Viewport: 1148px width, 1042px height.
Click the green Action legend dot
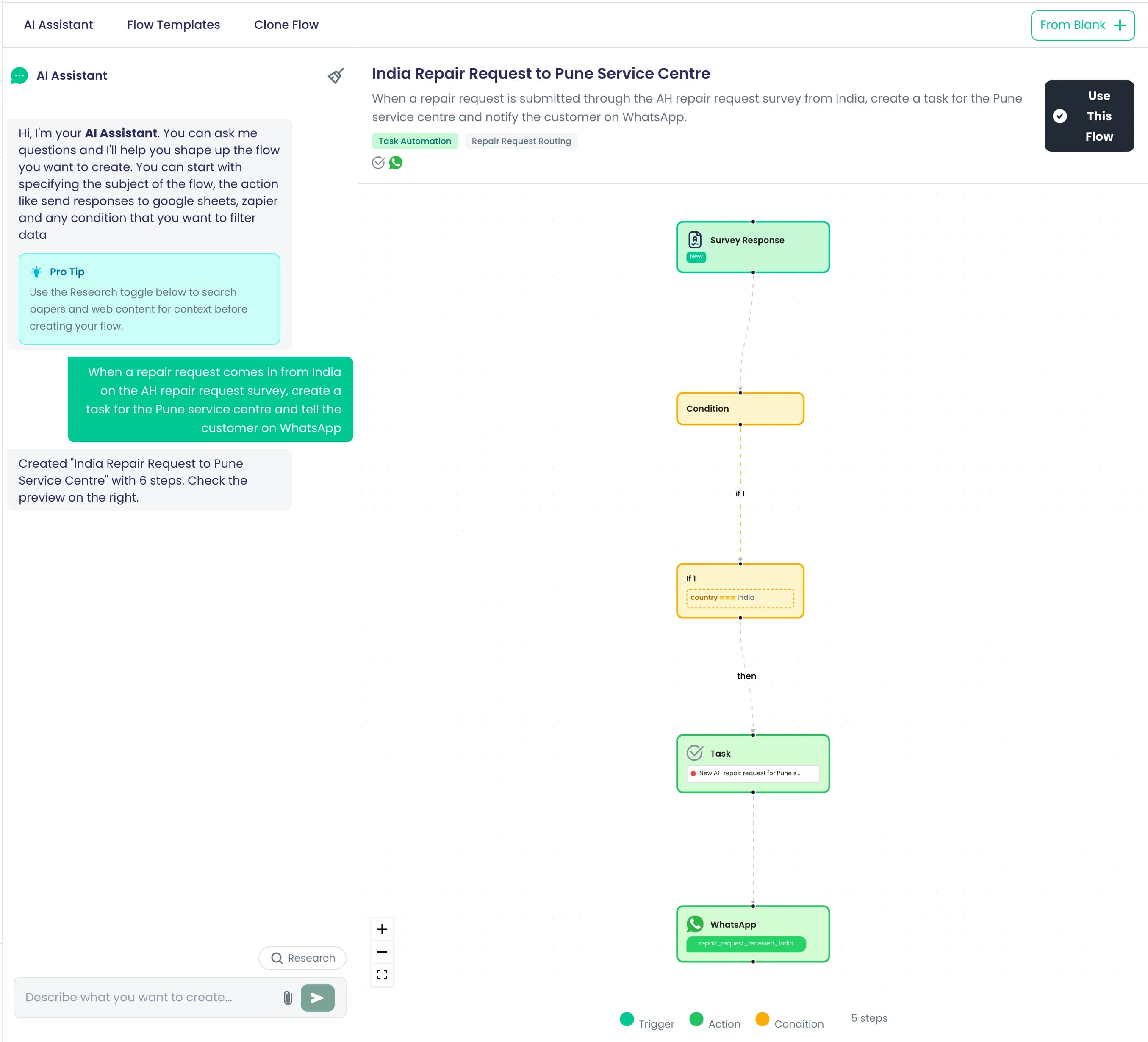click(x=696, y=1019)
